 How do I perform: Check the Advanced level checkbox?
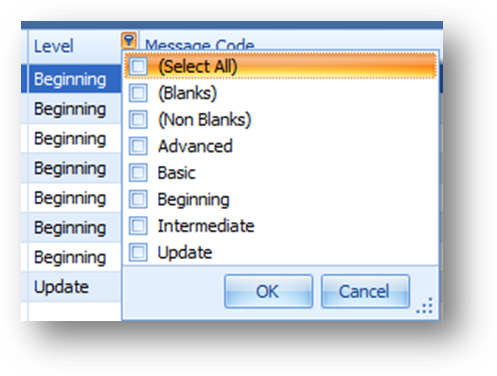pos(138,146)
